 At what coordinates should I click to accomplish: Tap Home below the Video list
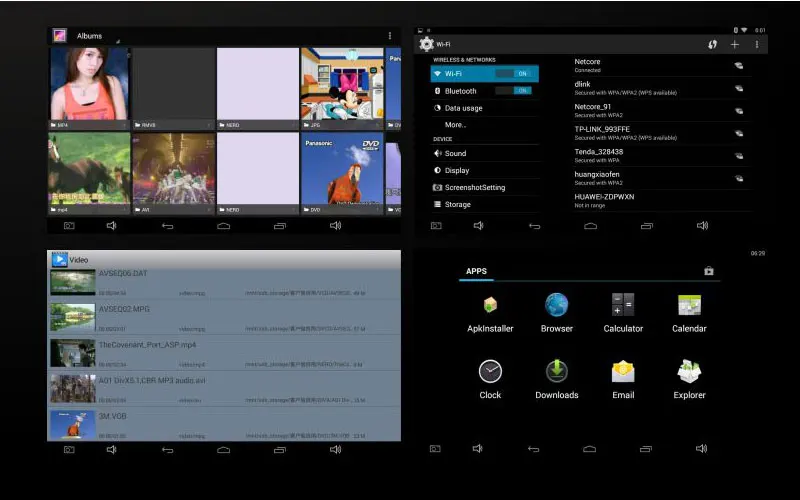pos(223,449)
